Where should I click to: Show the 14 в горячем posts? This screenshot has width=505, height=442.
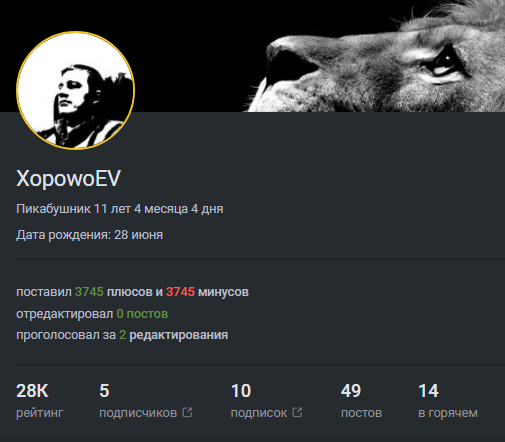pos(448,401)
